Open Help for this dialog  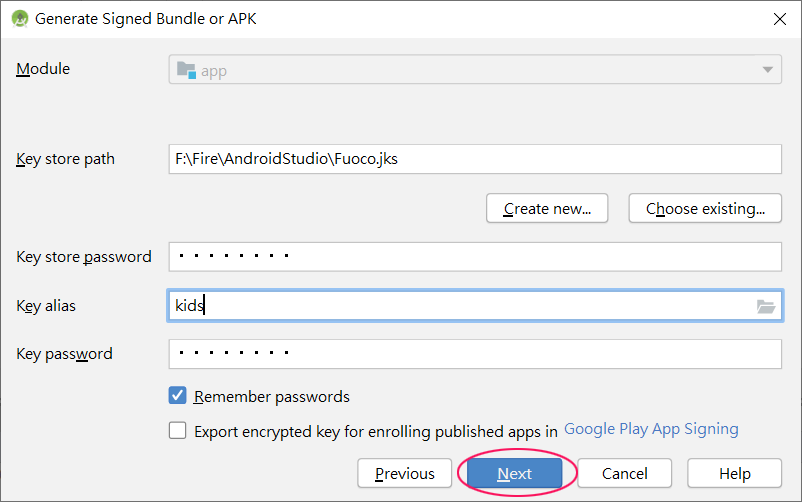(734, 473)
